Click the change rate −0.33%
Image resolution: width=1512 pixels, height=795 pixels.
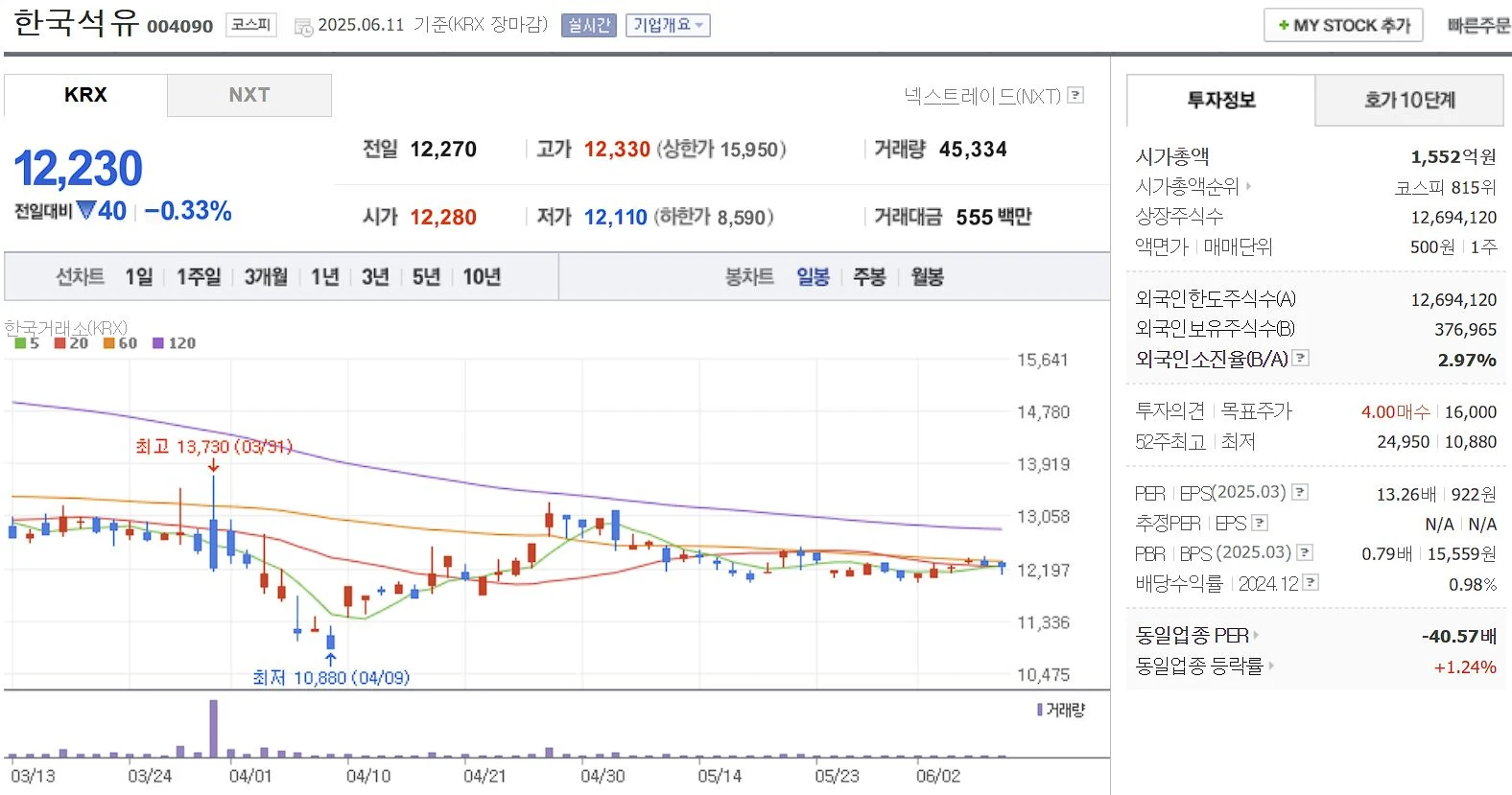pyautogui.click(x=188, y=211)
